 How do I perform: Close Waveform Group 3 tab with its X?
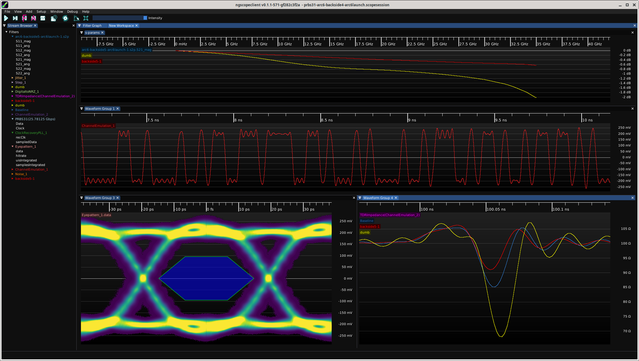[x=118, y=198]
